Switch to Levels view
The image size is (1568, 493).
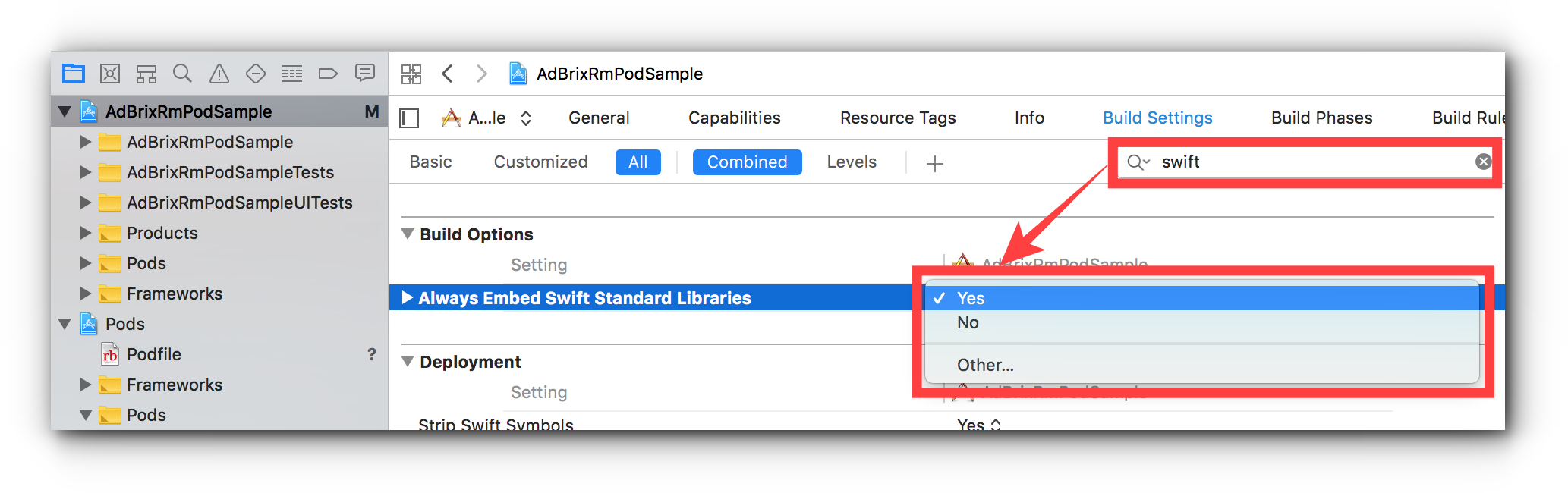[852, 162]
